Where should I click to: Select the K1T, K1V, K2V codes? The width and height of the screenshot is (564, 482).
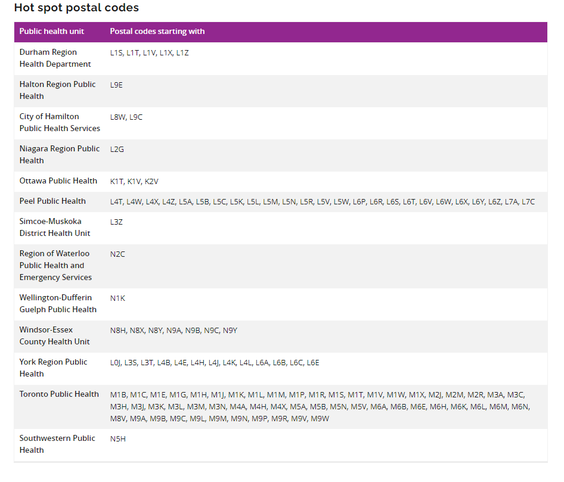pos(134,182)
